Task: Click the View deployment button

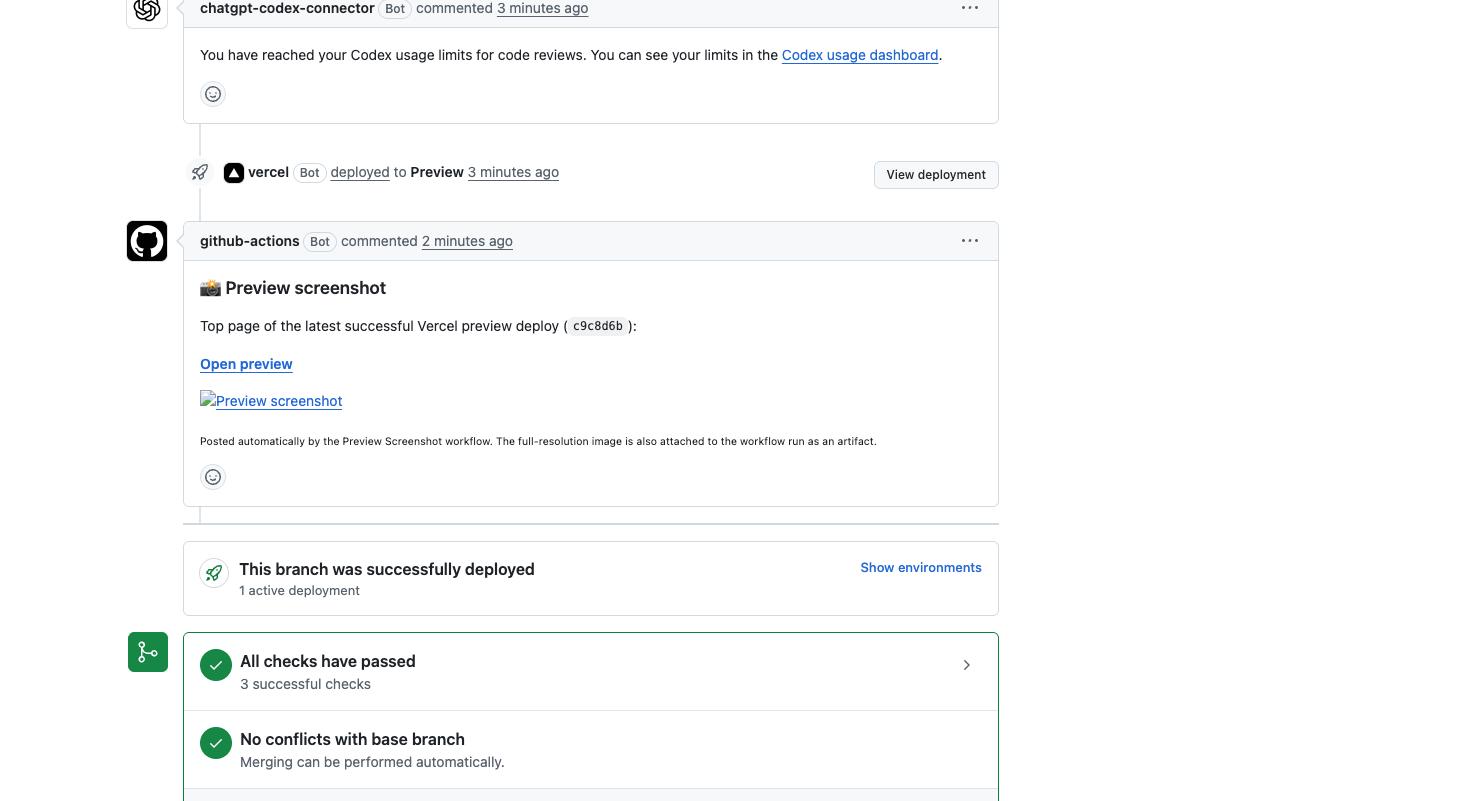Action: point(936,175)
